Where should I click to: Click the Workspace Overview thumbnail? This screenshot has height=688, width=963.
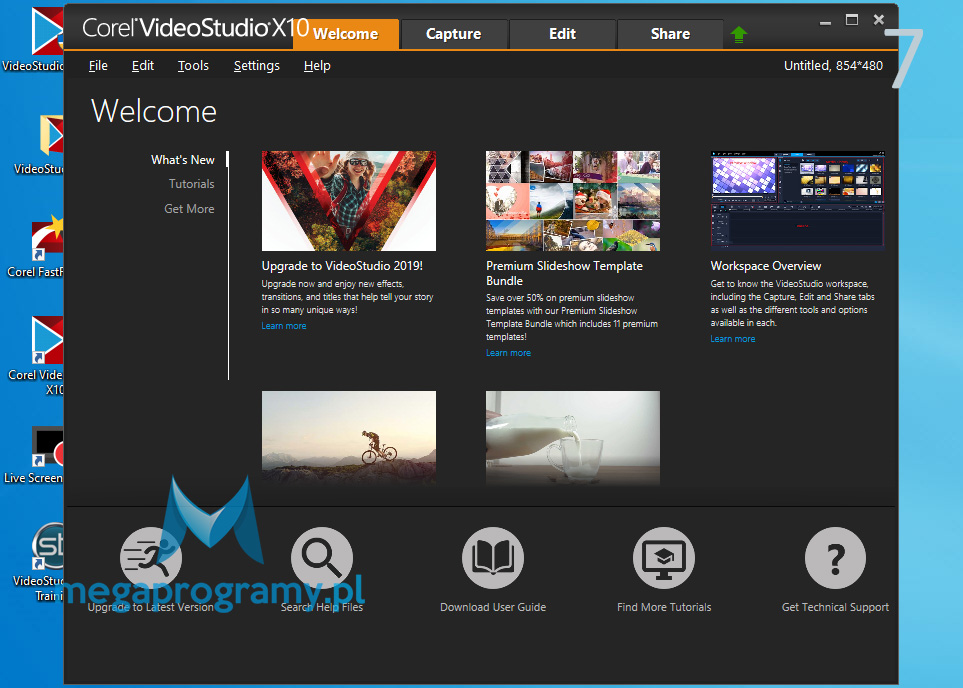798,201
